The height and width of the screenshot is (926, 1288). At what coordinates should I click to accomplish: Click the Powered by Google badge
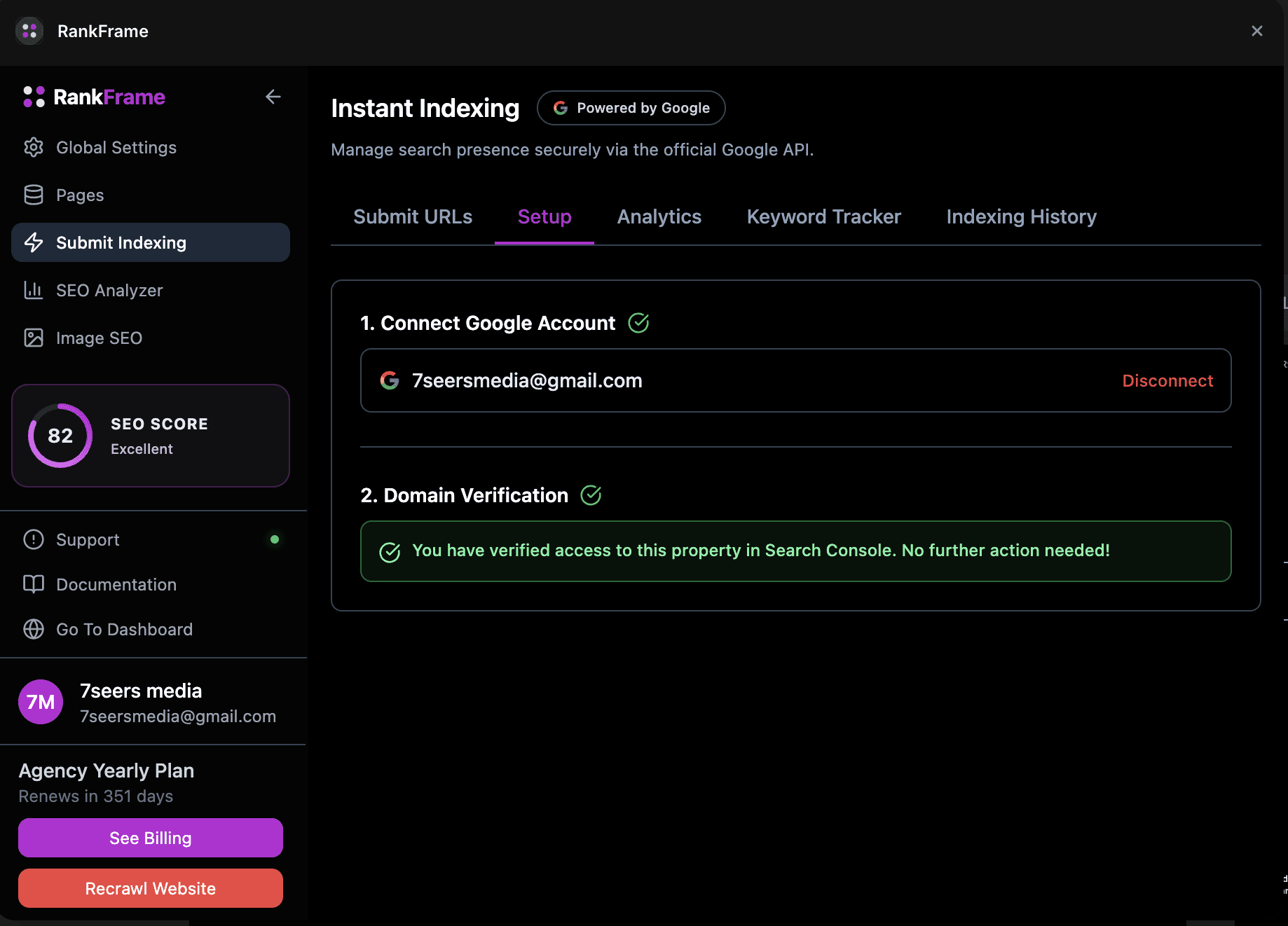(631, 108)
